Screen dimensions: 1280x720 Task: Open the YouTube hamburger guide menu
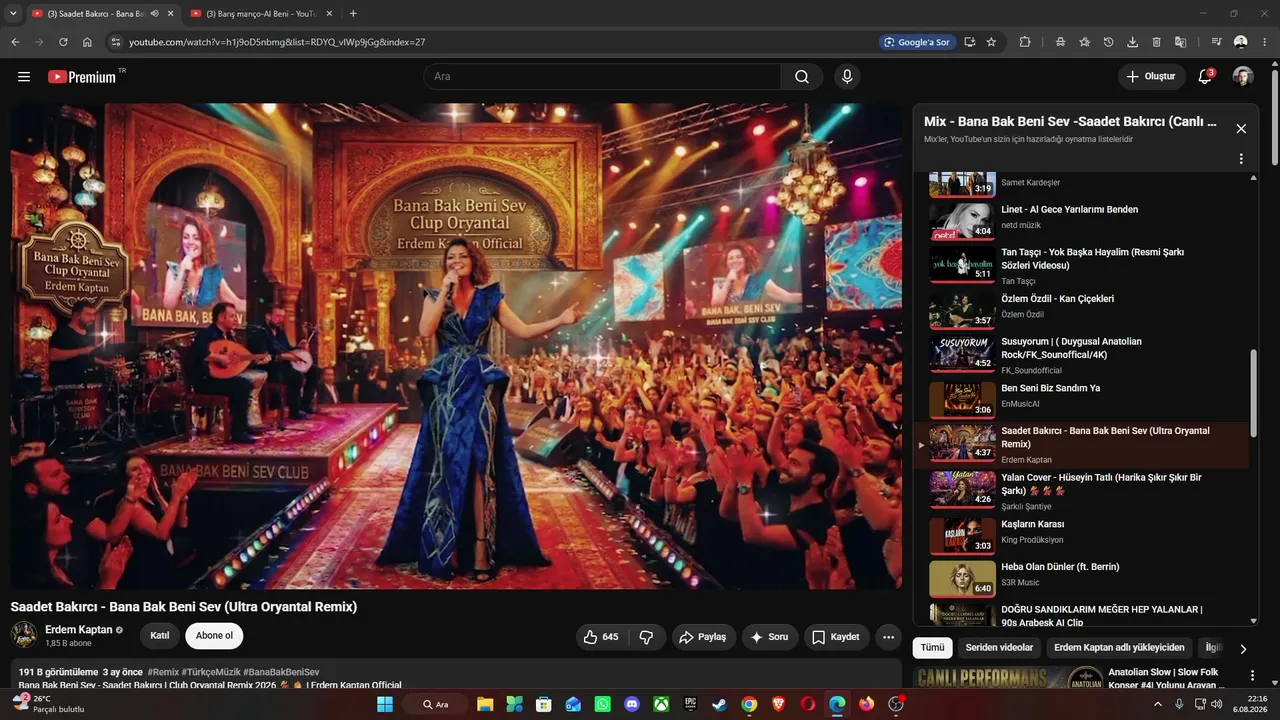click(24, 77)
